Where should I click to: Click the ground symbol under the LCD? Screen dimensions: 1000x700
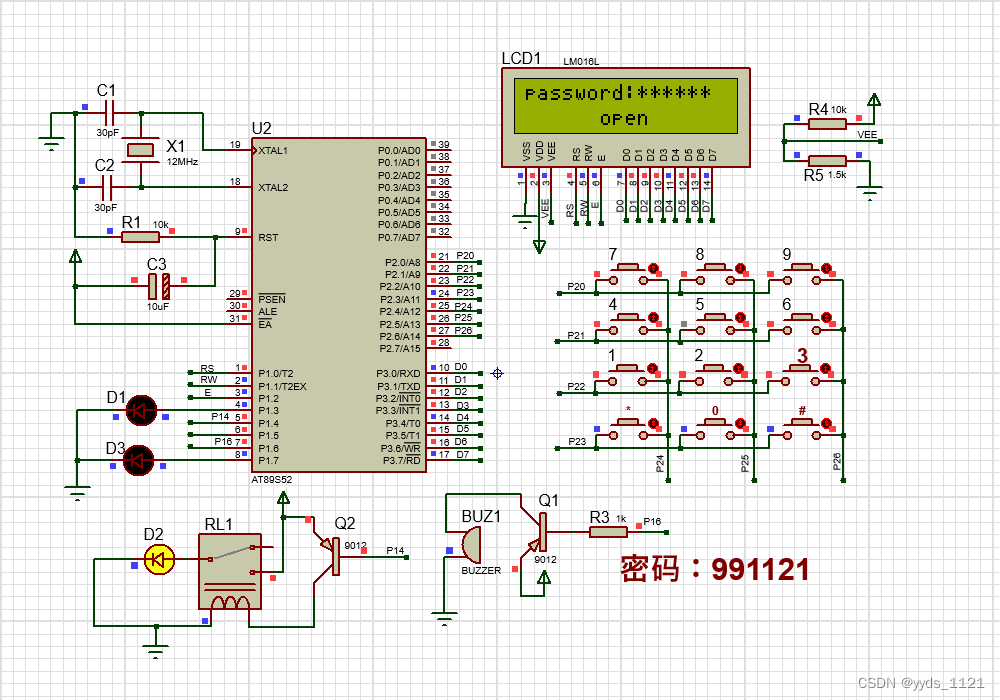click(x=524, y=222)
